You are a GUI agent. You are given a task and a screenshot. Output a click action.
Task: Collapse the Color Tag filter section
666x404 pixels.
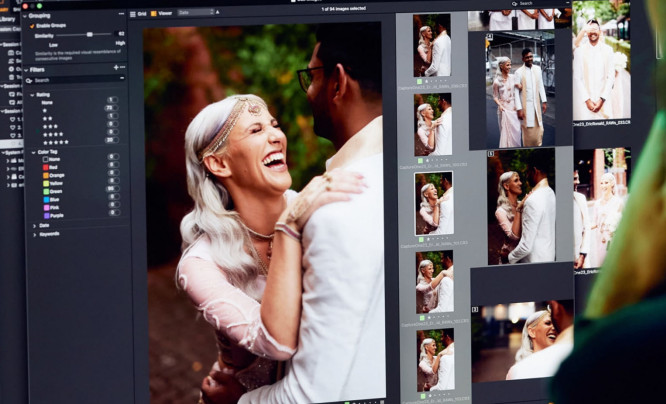[34, 152]
